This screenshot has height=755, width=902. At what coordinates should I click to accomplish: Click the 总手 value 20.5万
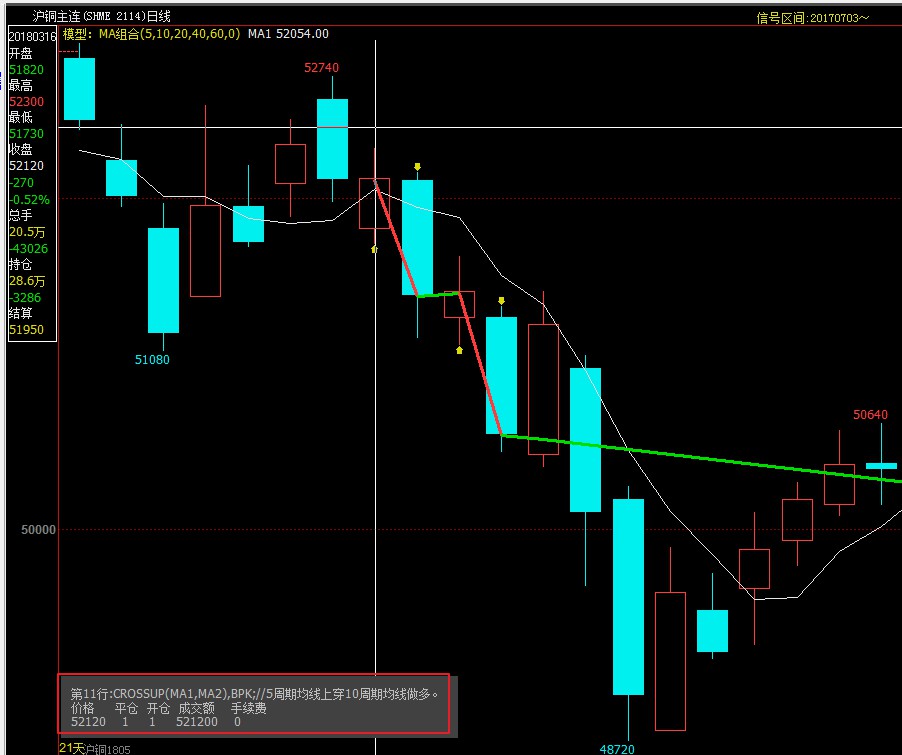click(27, 232)
